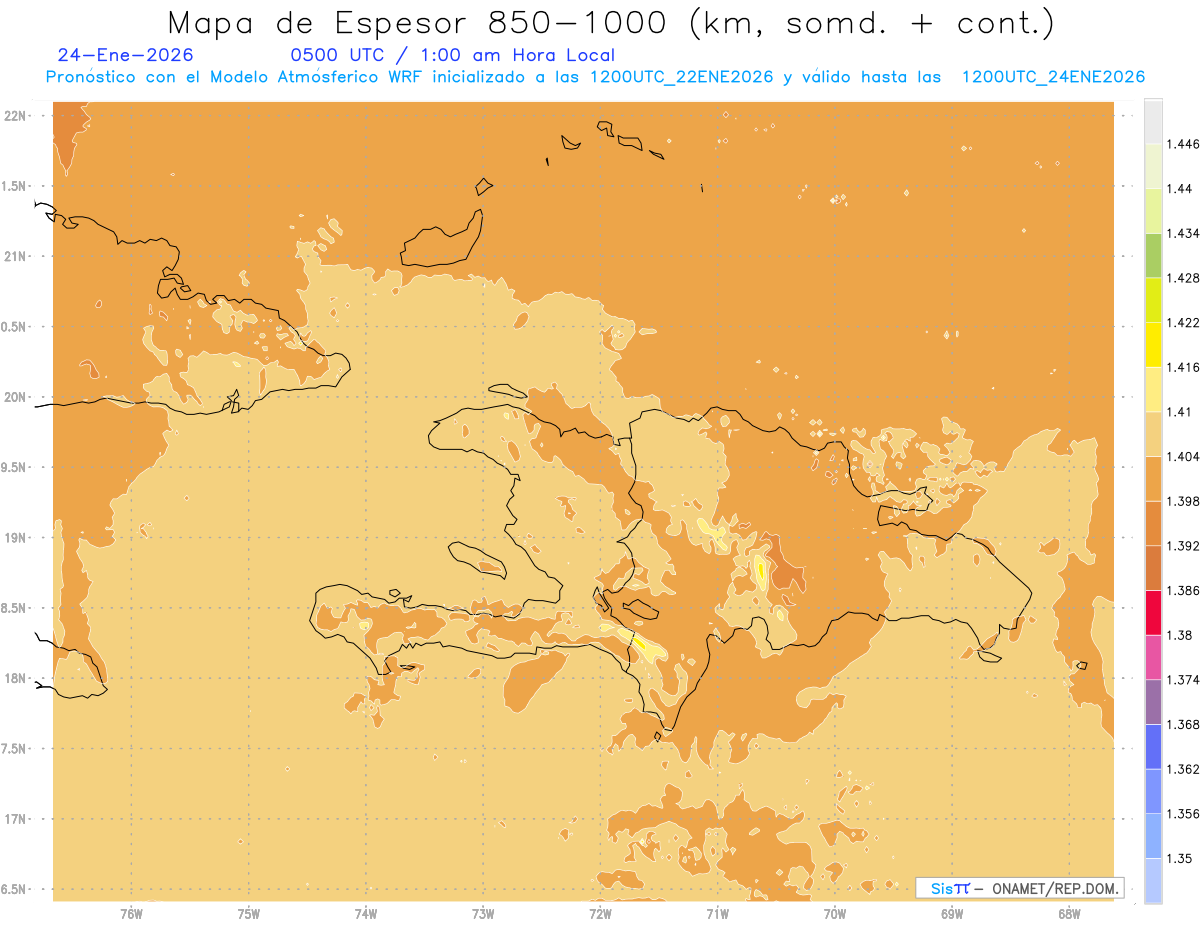
Task: Click the '1.368' colorbar value
Action: click(1184, 724)
